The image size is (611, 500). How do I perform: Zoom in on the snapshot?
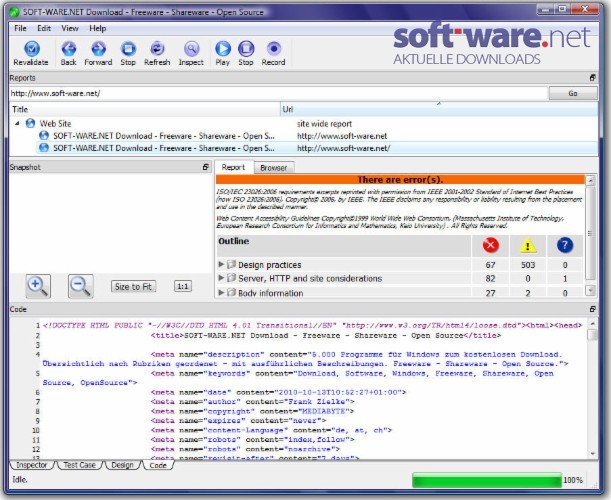pos(38,286)
